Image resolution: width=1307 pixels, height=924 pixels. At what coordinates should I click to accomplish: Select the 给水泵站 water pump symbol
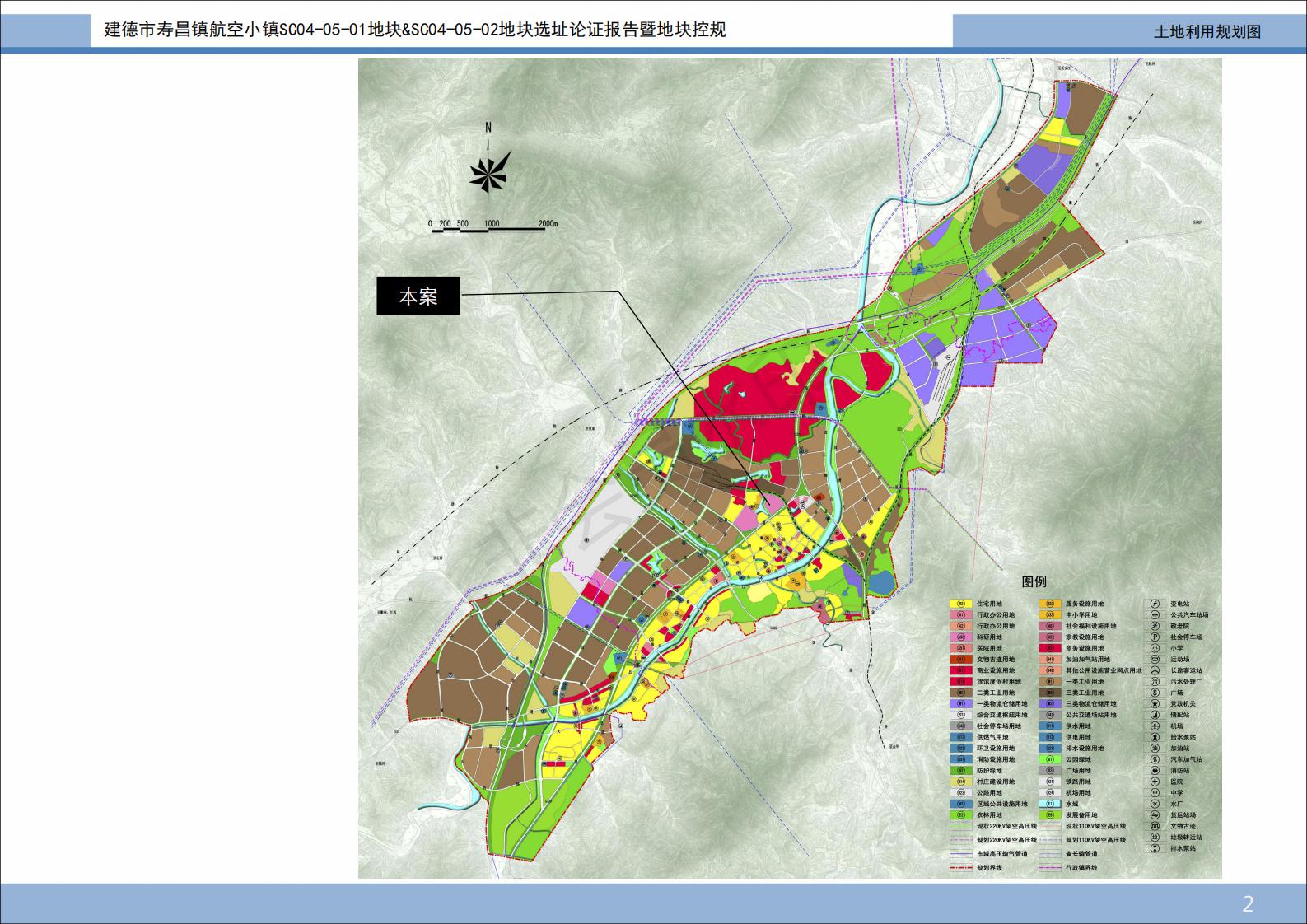(x=1155, y=737)
